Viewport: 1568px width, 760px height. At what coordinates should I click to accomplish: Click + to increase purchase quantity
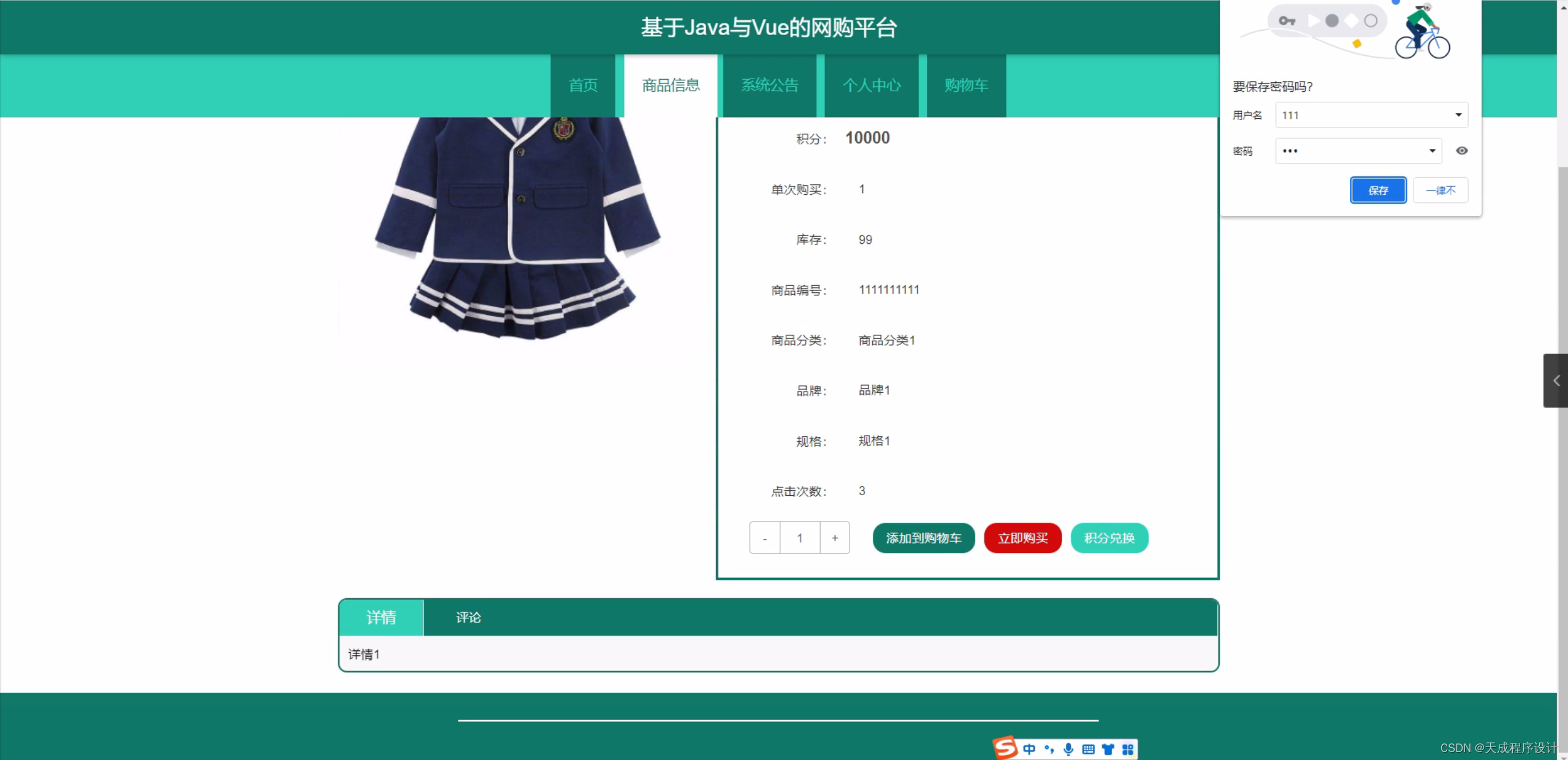(x=834, y=538)
